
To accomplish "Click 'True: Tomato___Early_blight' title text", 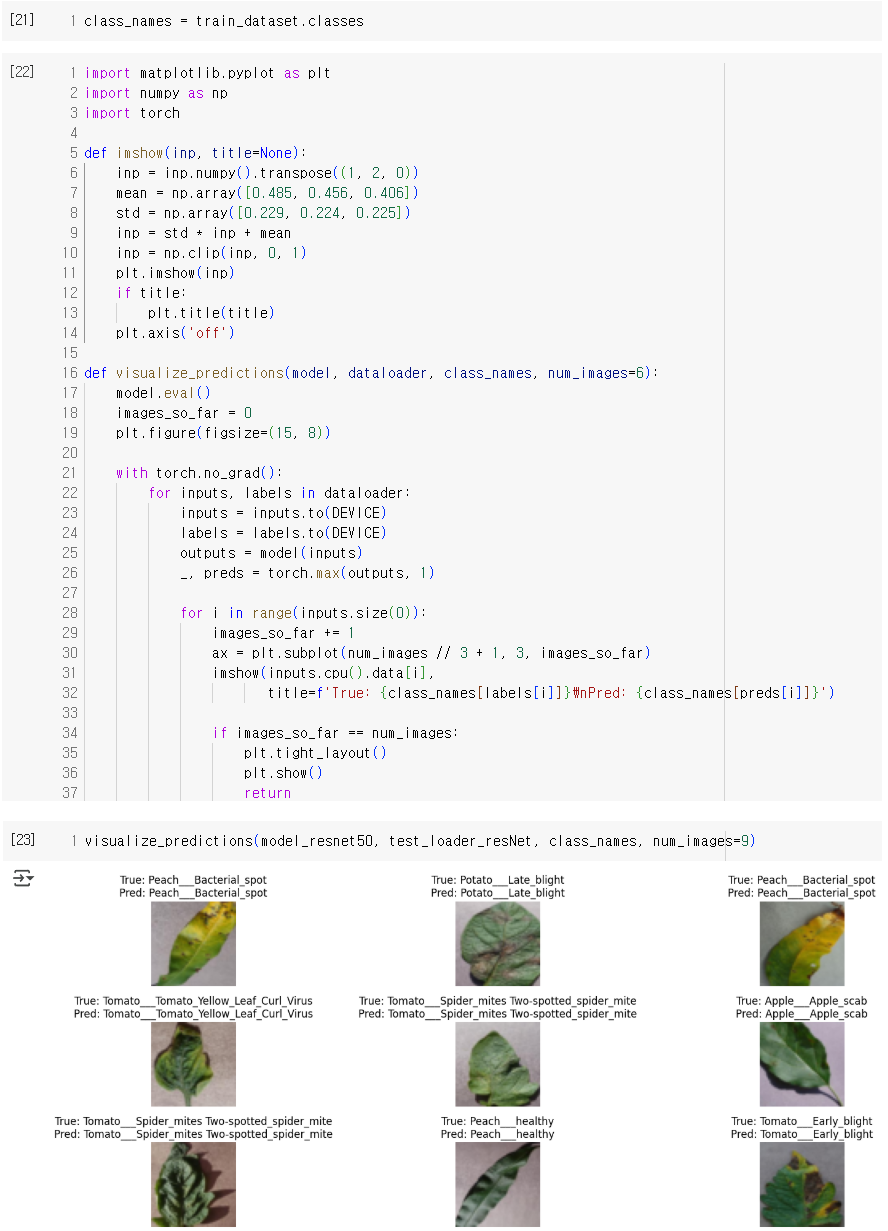I will [x=802, y=1121].
